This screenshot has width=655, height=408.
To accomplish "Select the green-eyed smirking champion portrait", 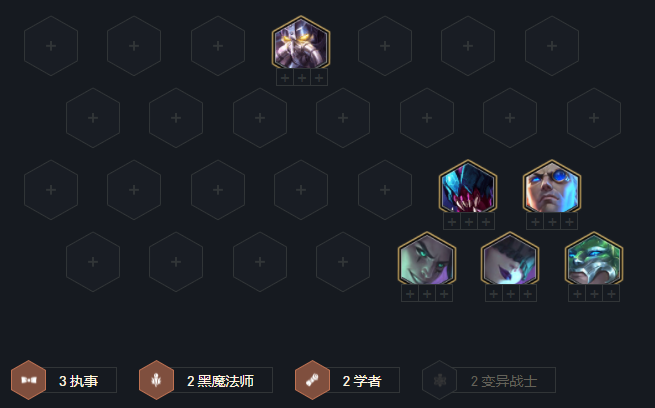I will (x=427, y=259).
